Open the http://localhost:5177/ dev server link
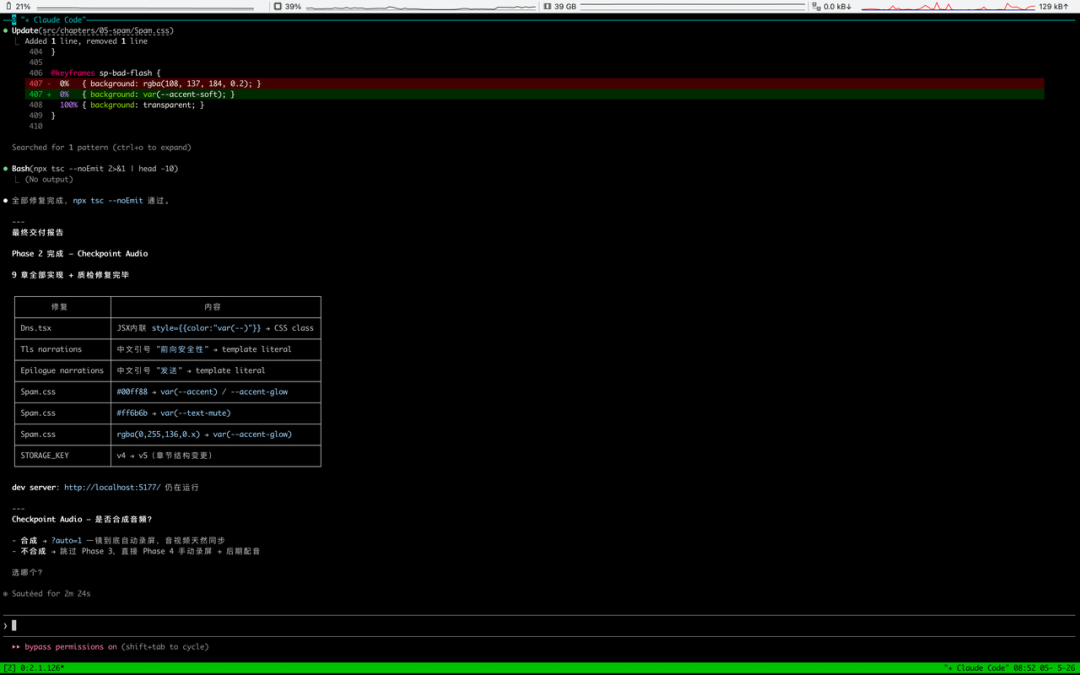The width and height of the screenshot is (1080, 675). pyautogui.click(x=112, y=487)
